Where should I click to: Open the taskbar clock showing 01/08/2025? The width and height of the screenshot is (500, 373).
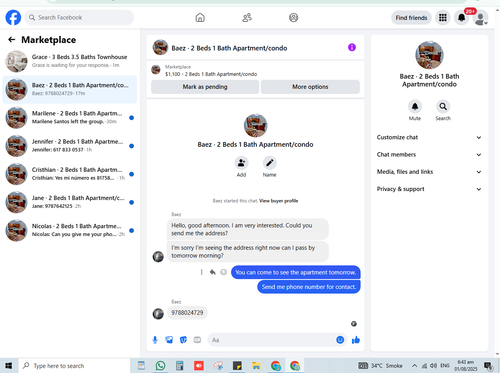tap(465, 366)
